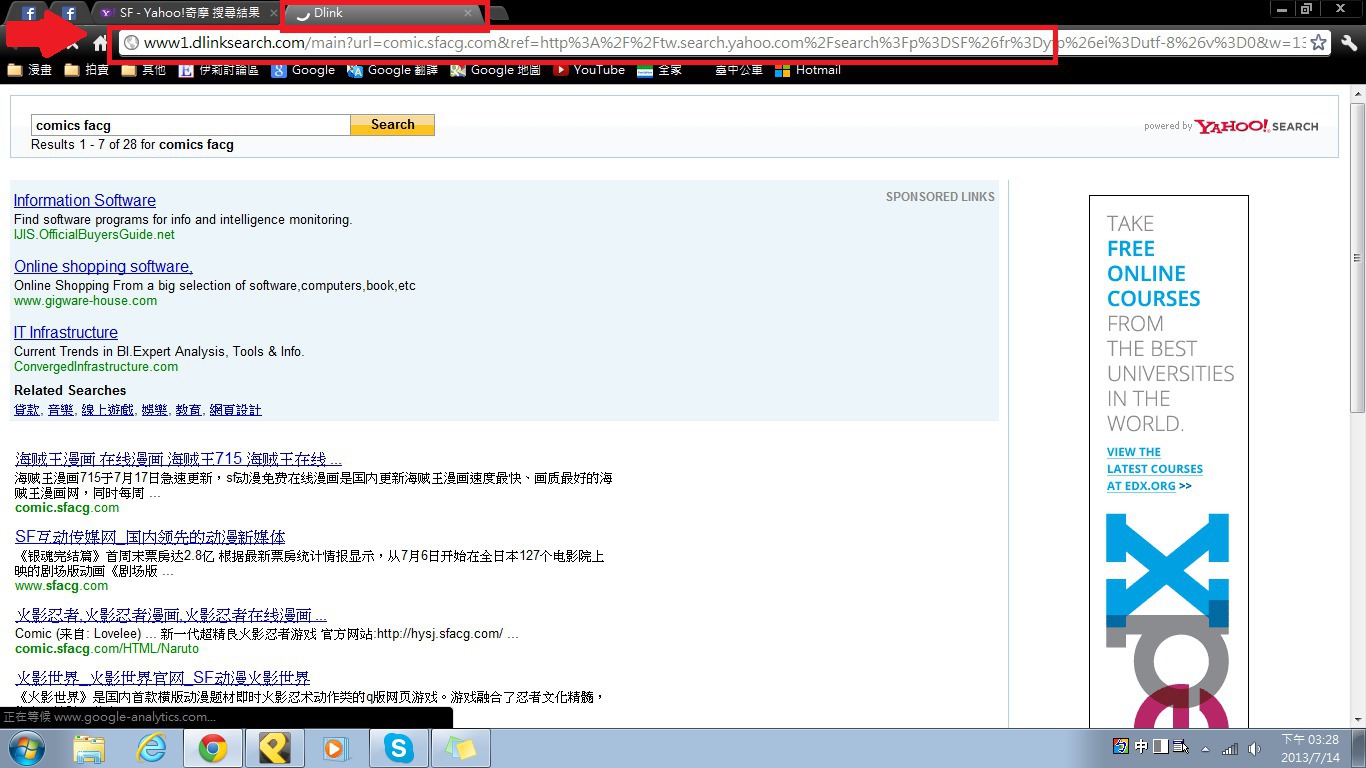
Task: Click the www.sfacg.com result URL text
Action: pos(61,586)
